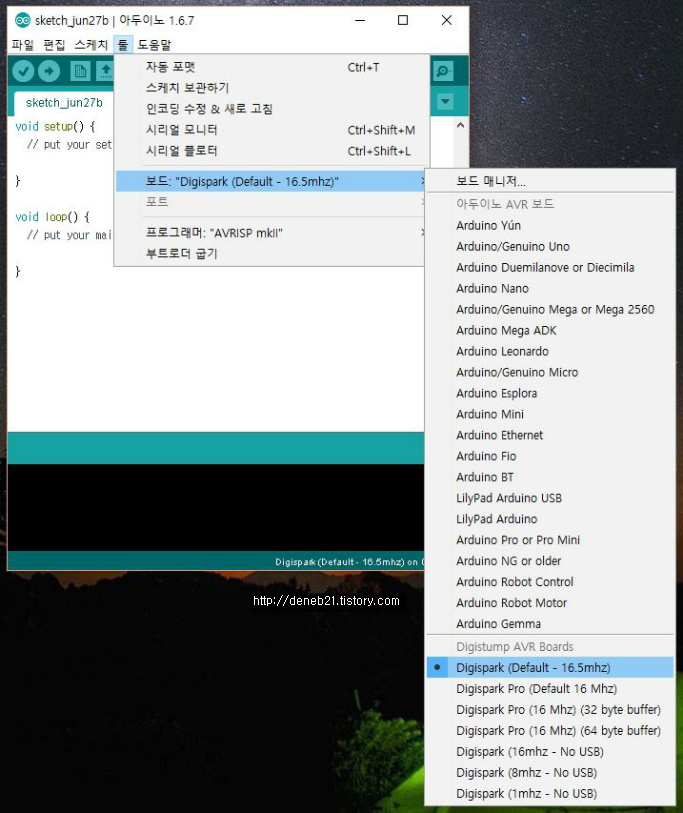Click the Upload arrow icon
This screenshot has width=683, height=813.
point(47,71)
